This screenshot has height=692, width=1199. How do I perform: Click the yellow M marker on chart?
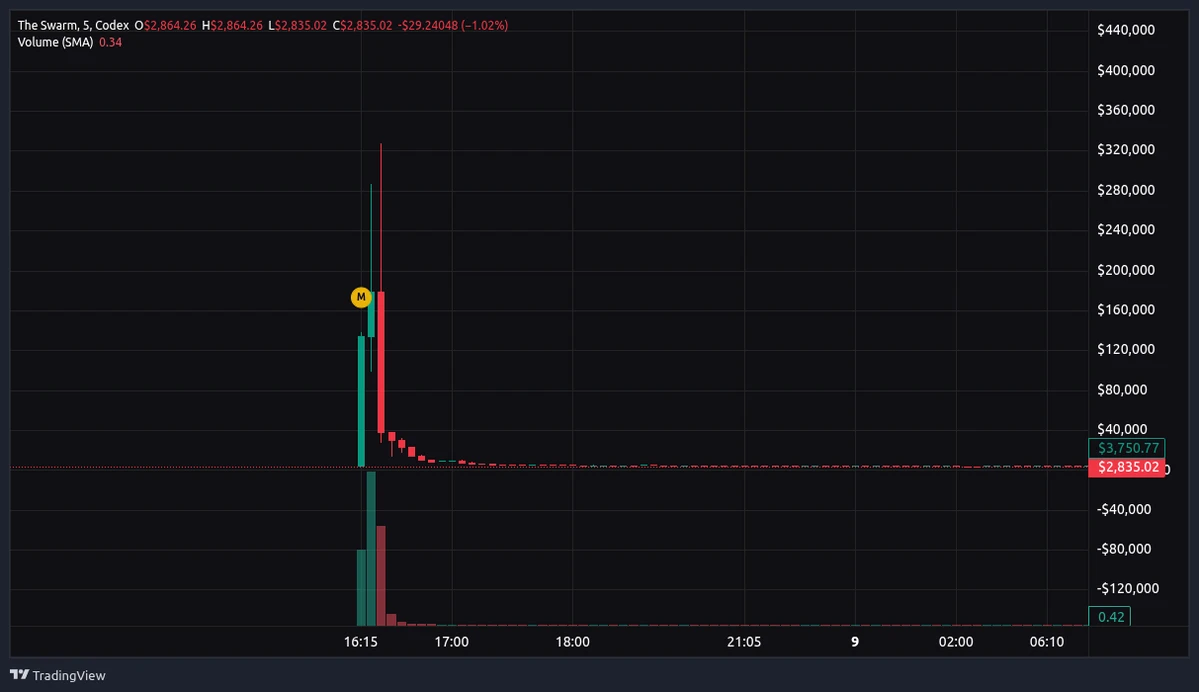coord(361,297)
